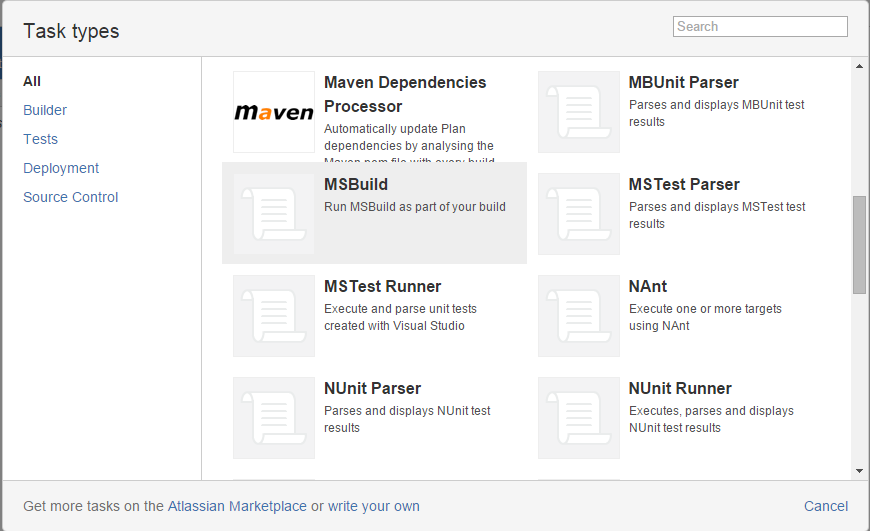The height and width of the screenshot is (531, 870).
Task: Click the scrollbar up arrow
Action: click(859, 66)
